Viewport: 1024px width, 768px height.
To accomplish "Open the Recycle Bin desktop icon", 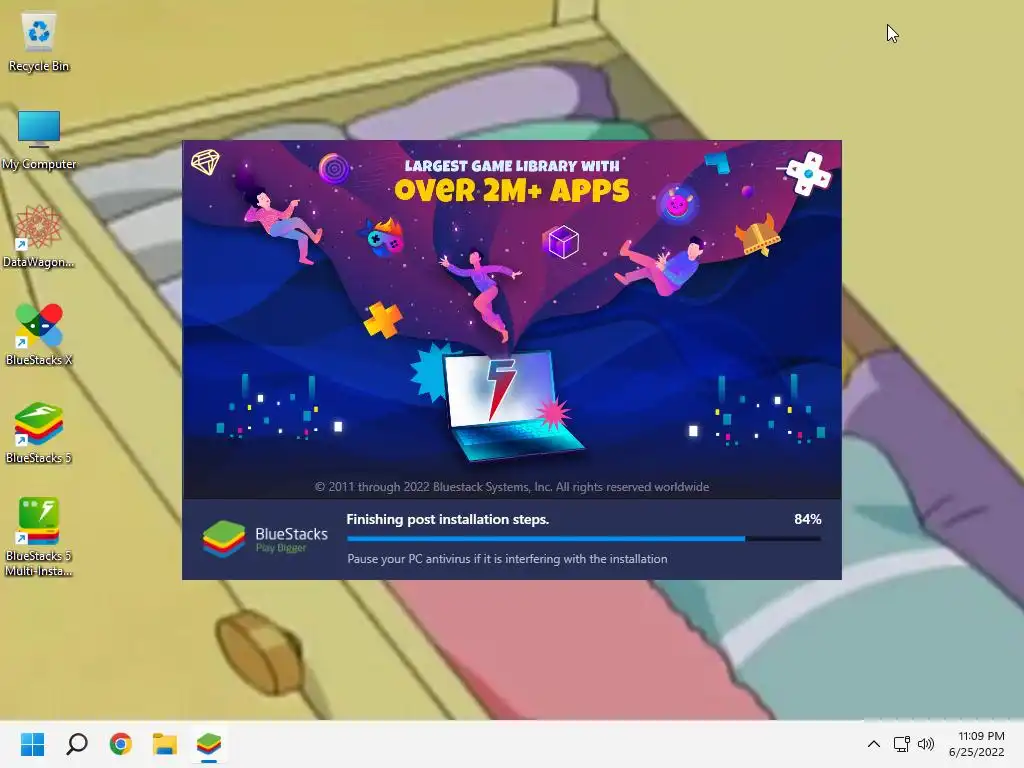I will [39, 42].
